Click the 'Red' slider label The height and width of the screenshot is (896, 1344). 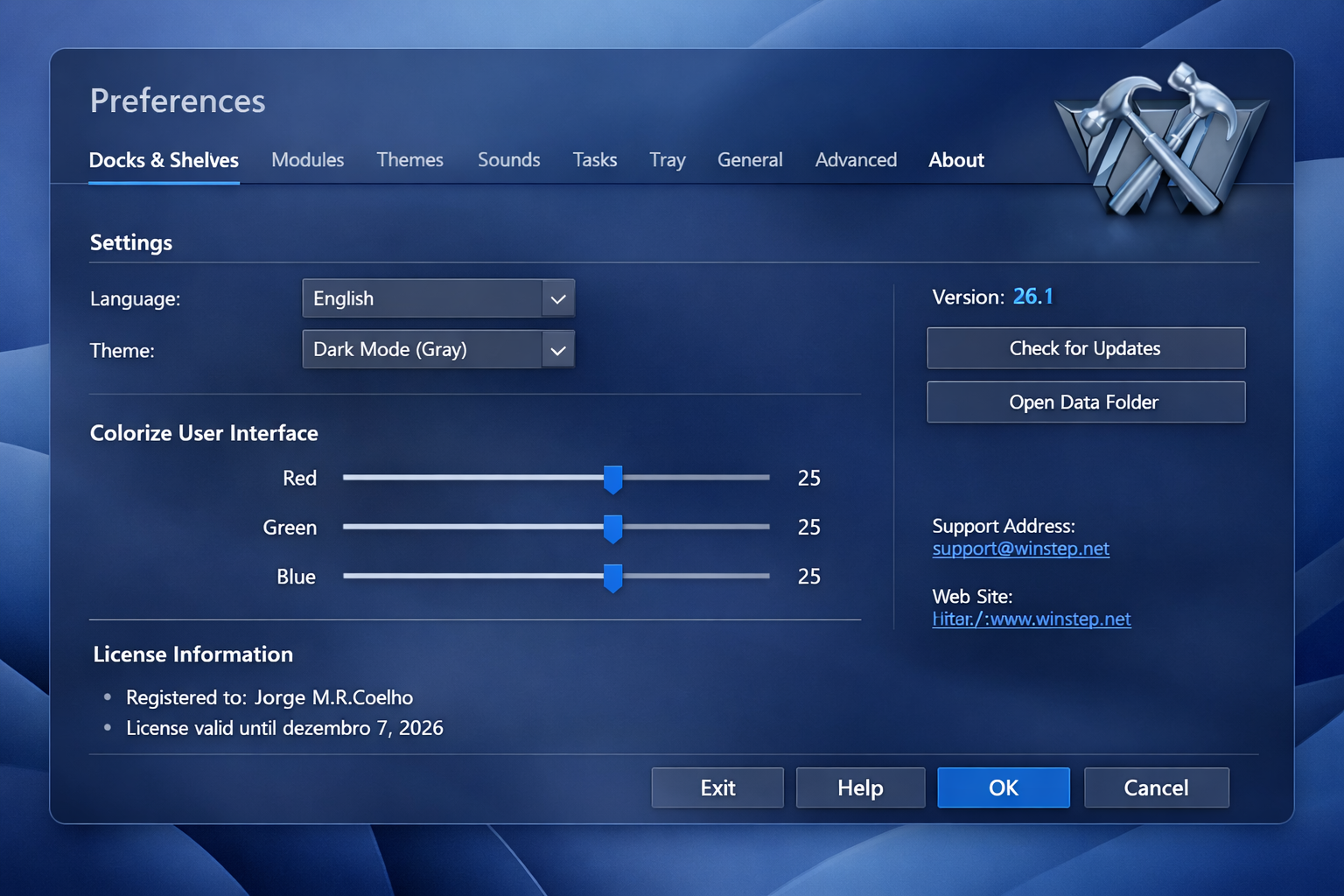tap(299, 478)
